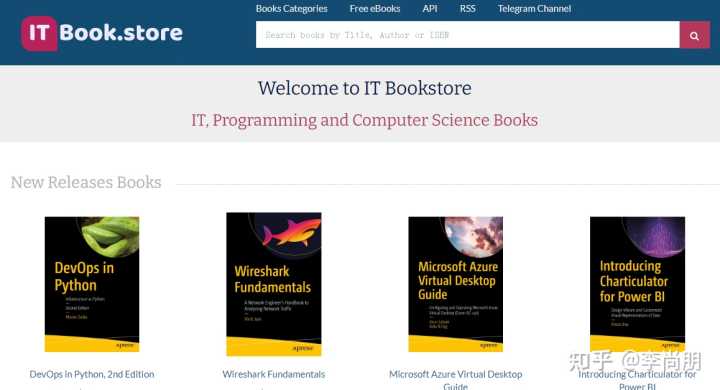Click the Welcome to IT Bookstore heading
The height and width of the screenshot is (390, 720).
click(364, 88)
